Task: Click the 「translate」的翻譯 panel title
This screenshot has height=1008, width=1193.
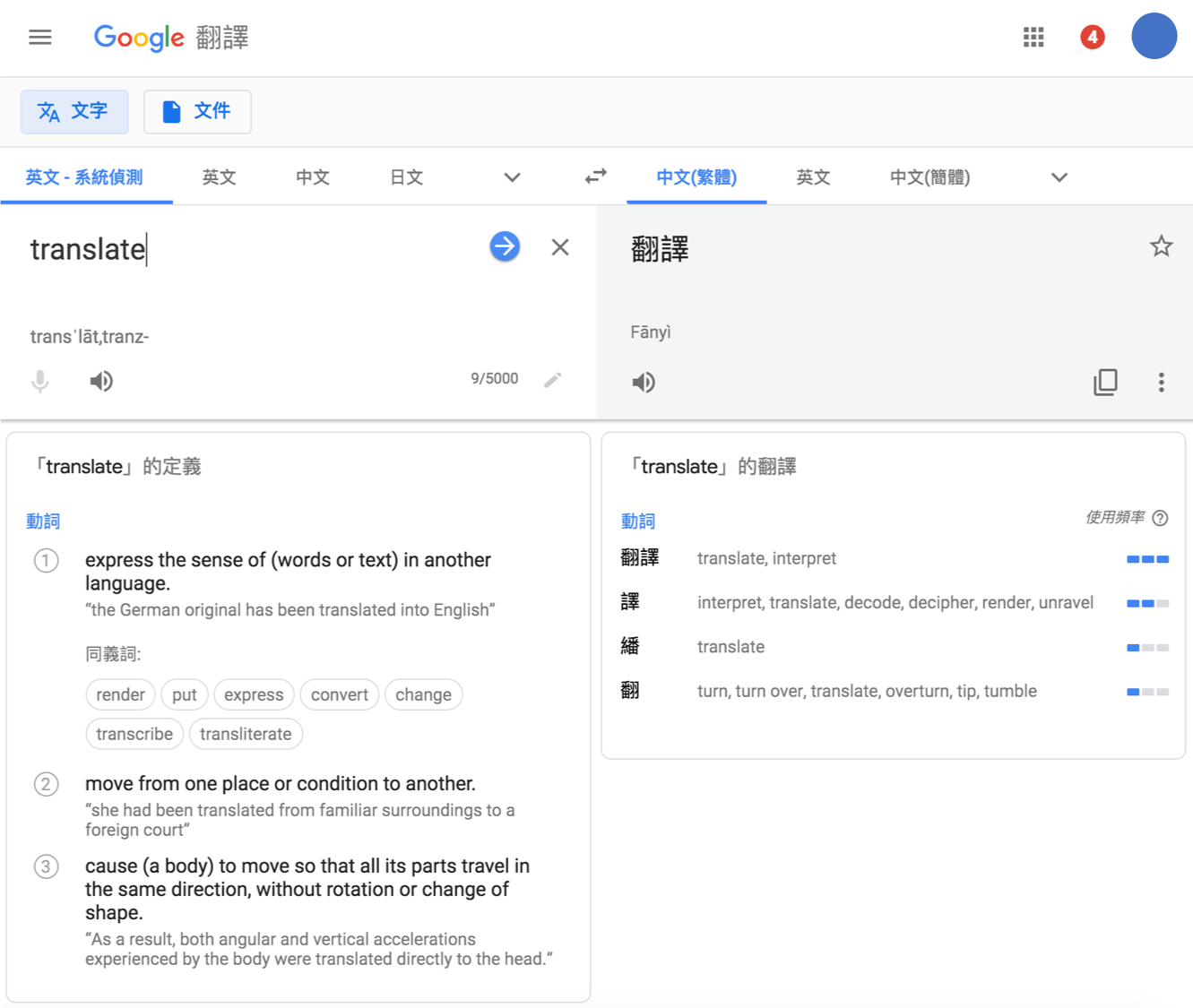Action: coord(712,467)
